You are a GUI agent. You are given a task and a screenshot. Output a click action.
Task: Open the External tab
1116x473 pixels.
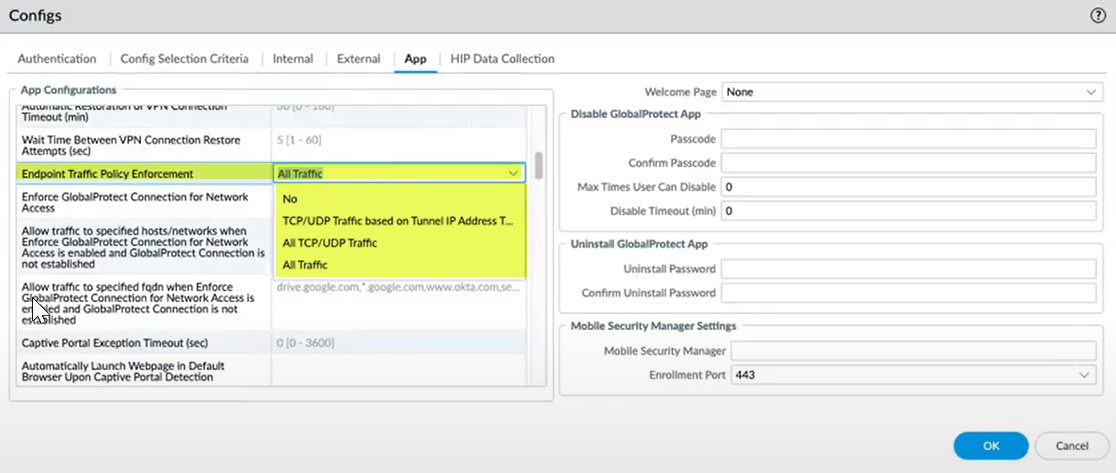[x=358, y=59]
